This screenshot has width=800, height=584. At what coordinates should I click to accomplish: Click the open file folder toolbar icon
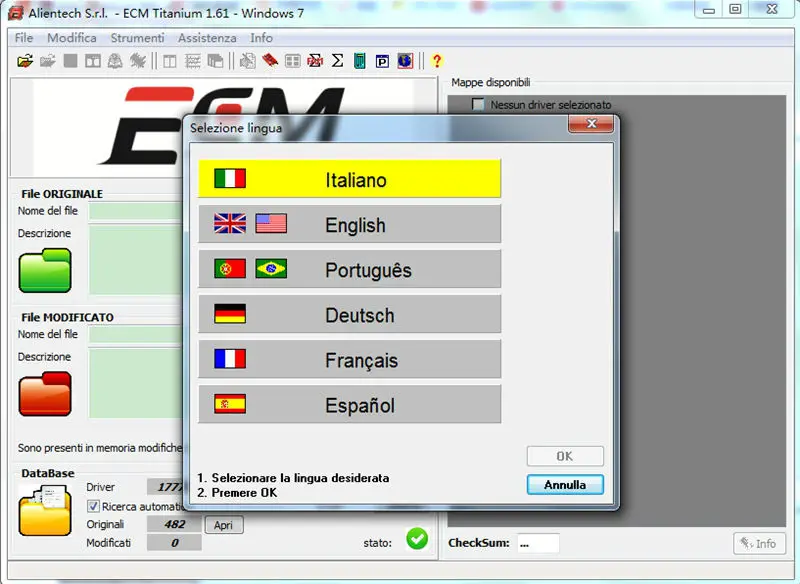(24, 61)
